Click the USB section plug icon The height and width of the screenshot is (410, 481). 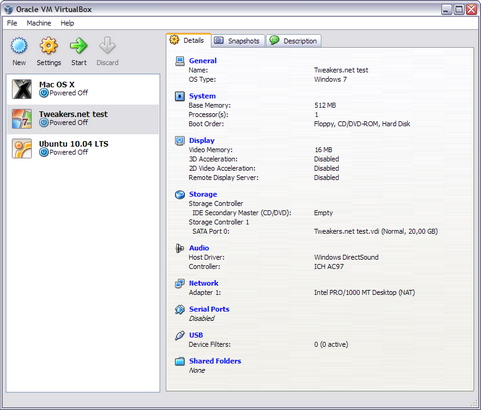click(180, 335)
